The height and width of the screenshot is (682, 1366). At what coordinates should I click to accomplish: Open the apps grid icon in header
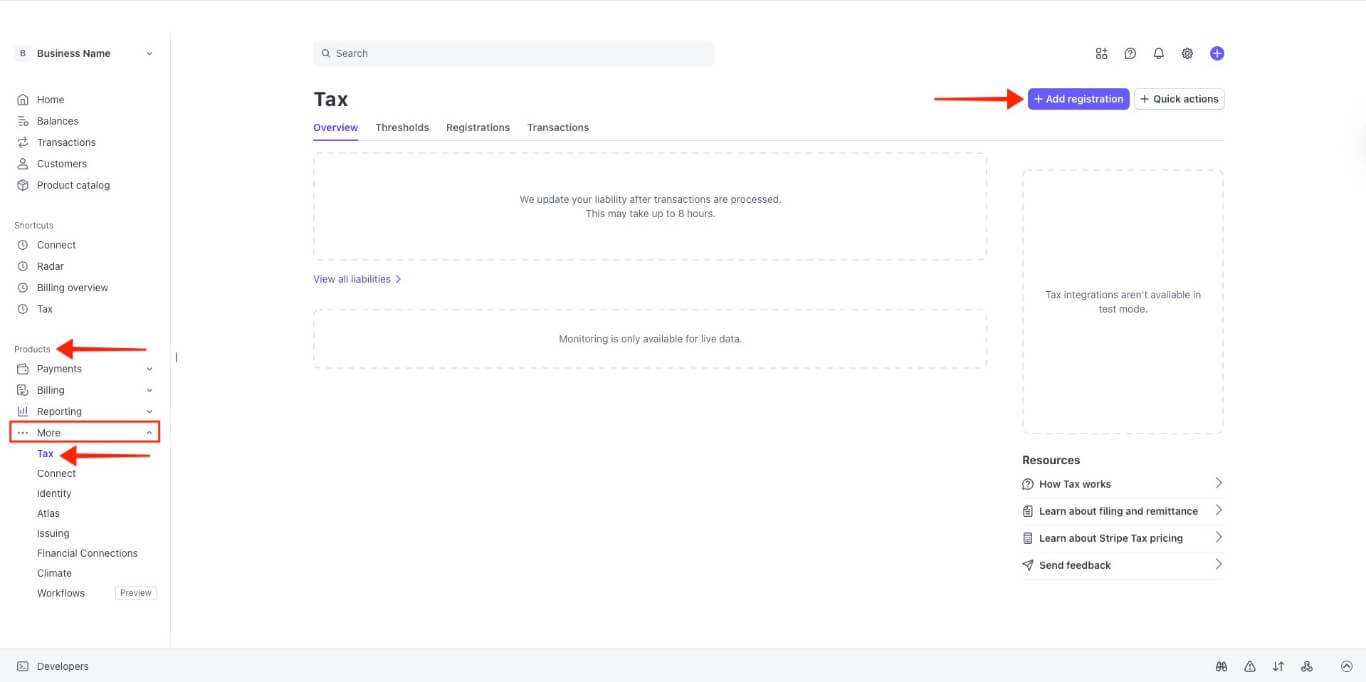pos(1101,54)
